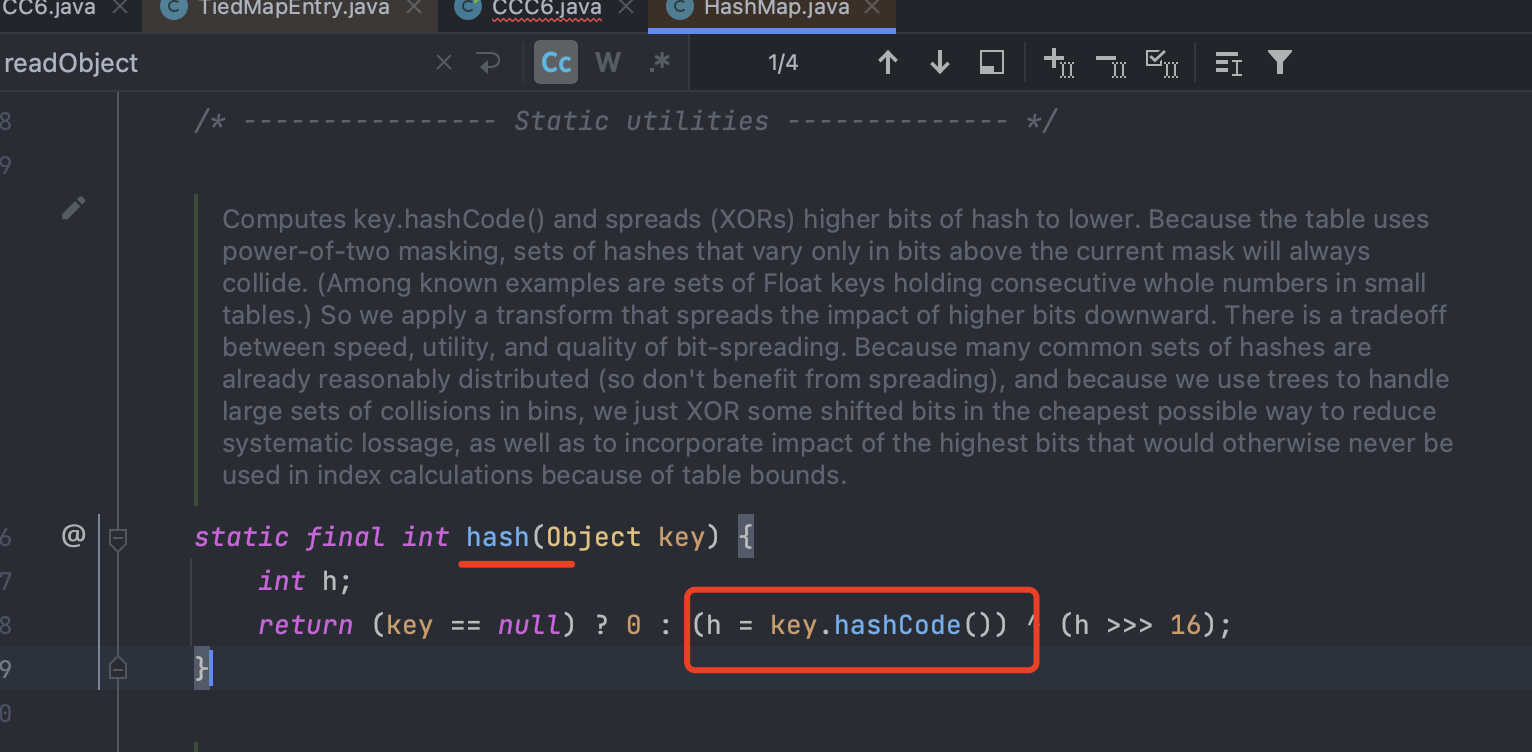Collapse the hash method fold marker
Screen dimensions: 1532x752
point(117,538)
